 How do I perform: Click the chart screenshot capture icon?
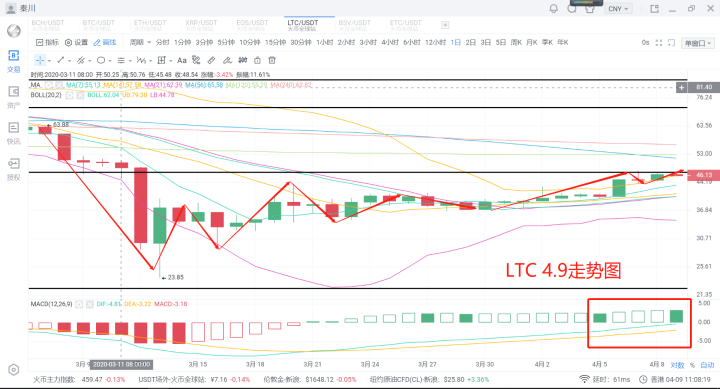point(671,43)
